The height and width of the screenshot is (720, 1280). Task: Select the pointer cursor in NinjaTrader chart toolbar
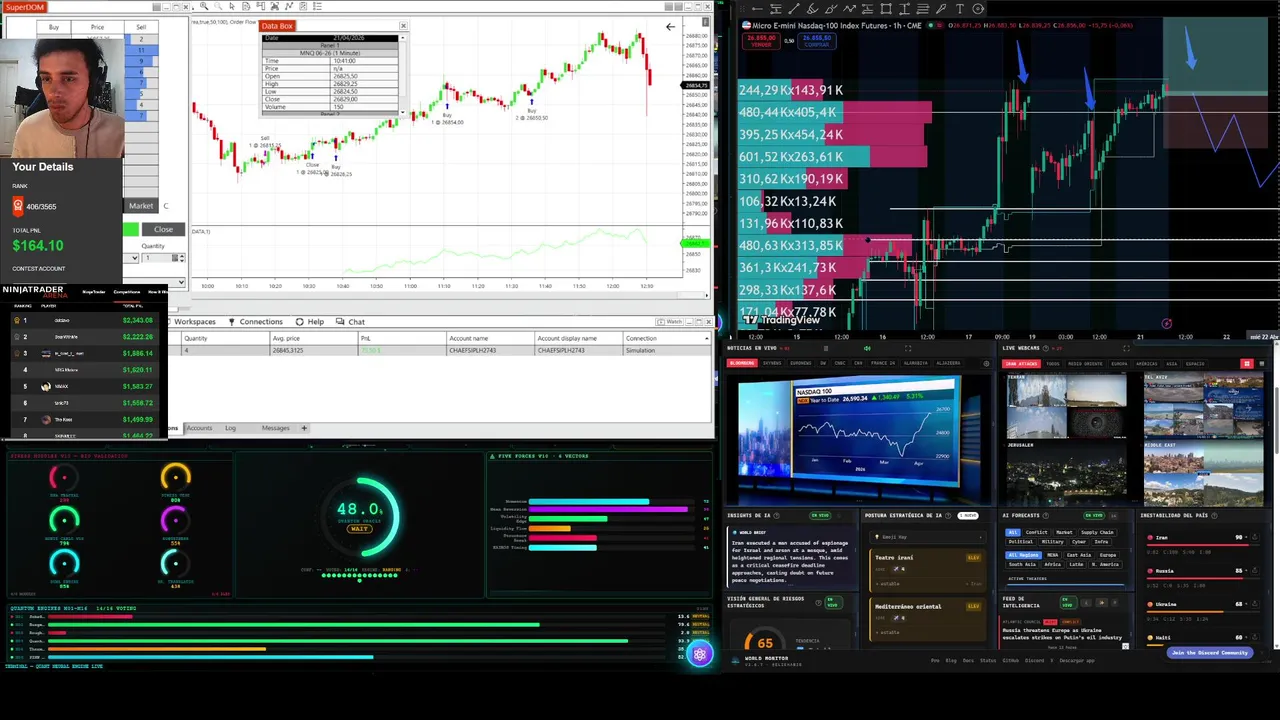coord(232,6)
